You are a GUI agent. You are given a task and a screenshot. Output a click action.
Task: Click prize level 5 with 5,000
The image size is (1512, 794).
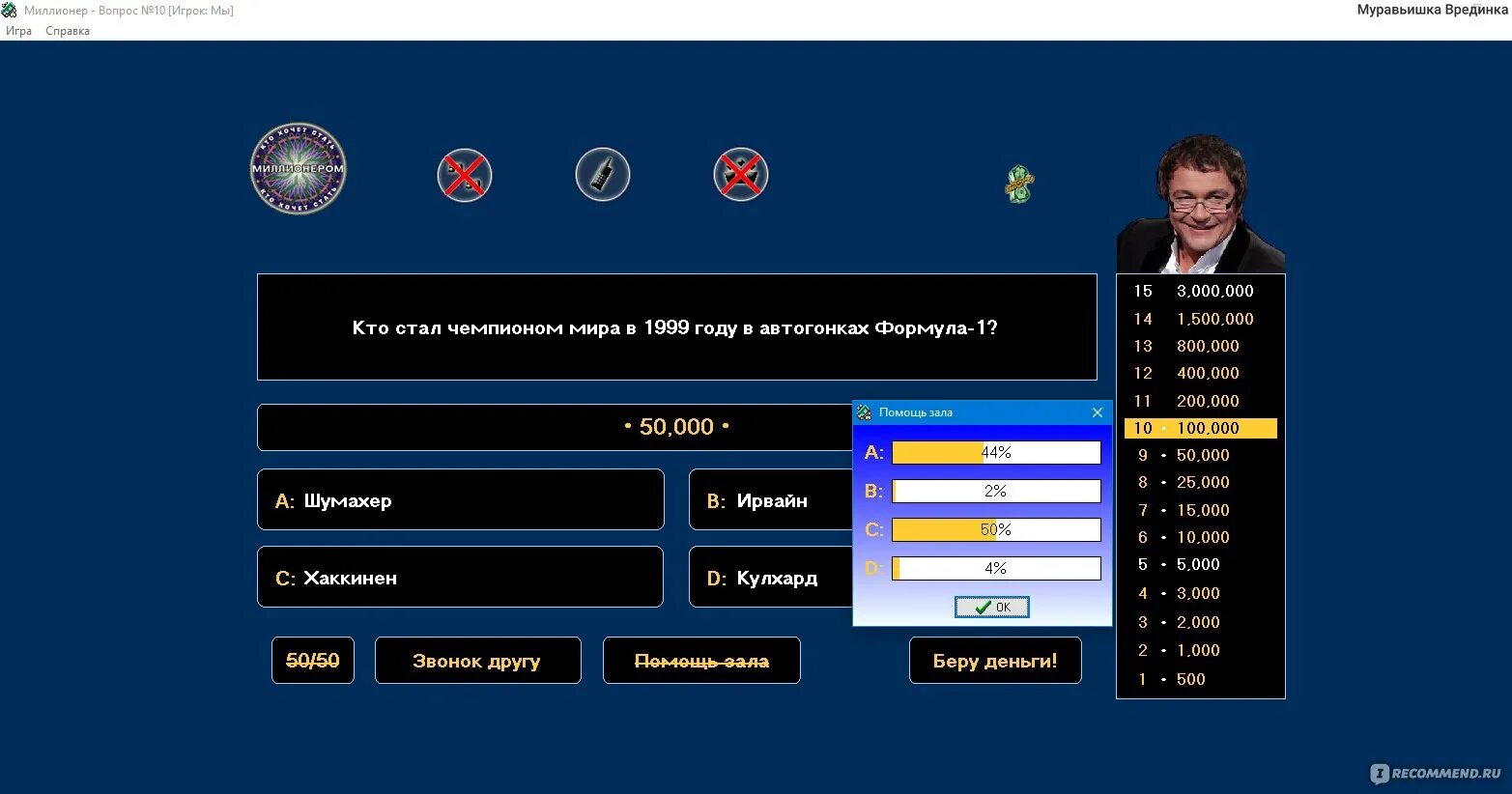coord(1201,564)
